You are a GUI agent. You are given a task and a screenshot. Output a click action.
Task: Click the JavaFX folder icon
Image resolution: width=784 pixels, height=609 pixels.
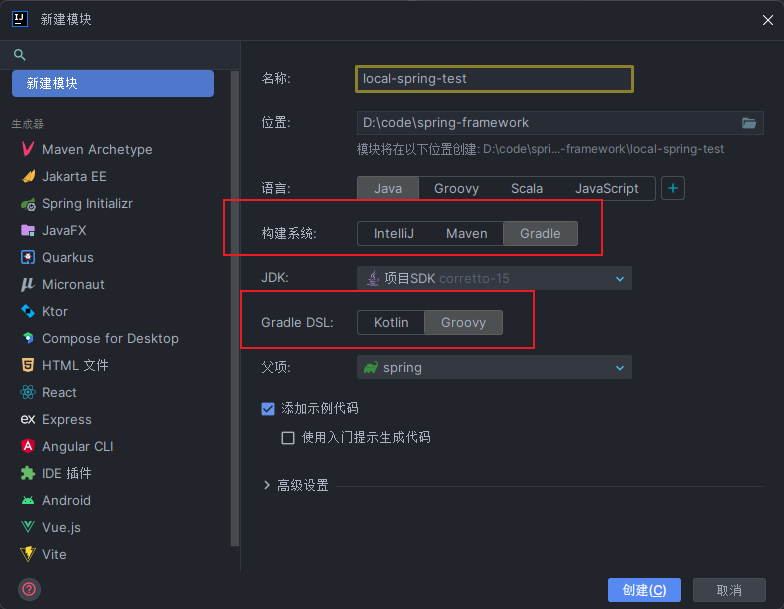(28, 230)
